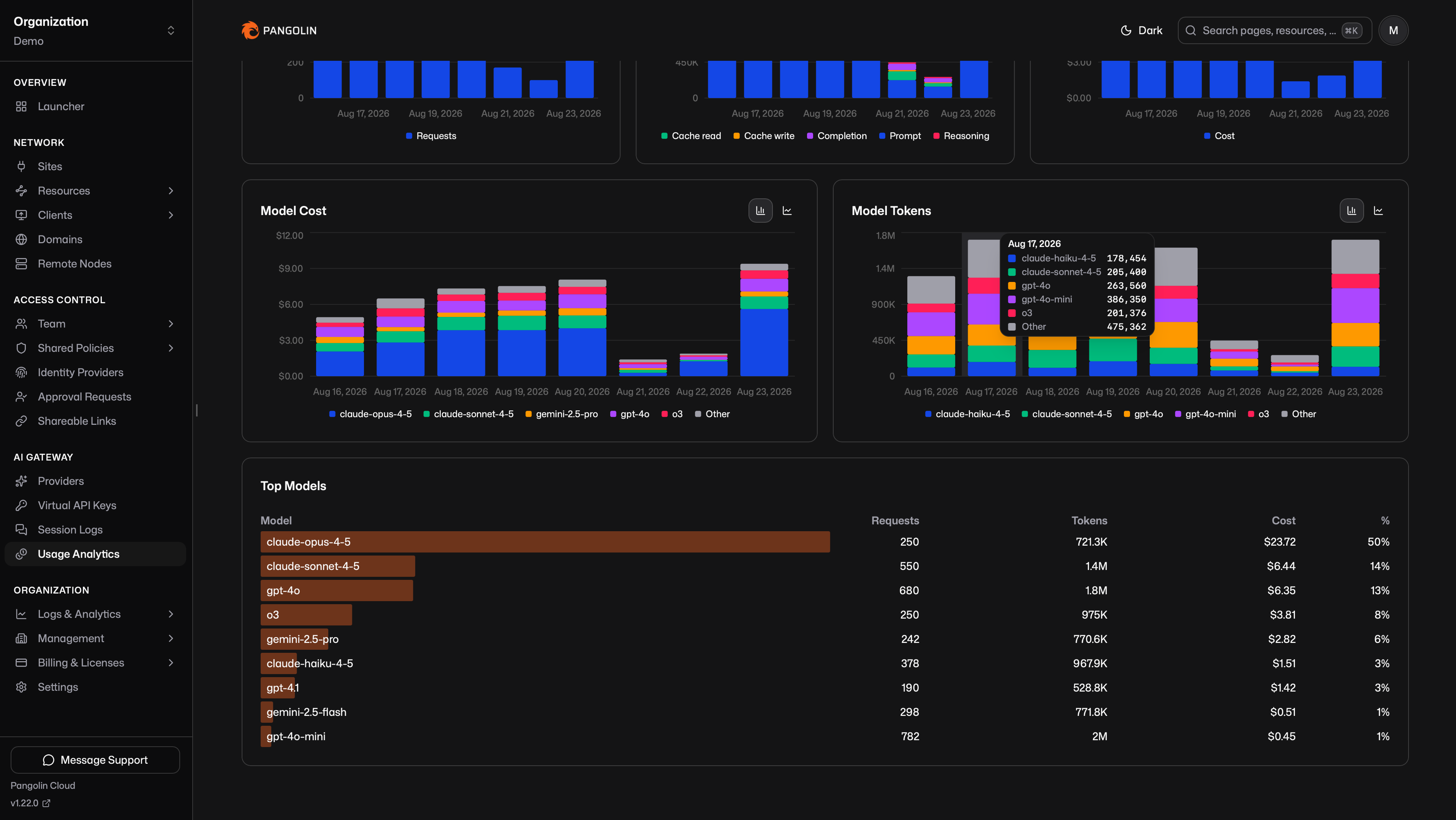
Task: Click the Aug 23, 2026 bar in Model Cost
Action: coord(764,320)
